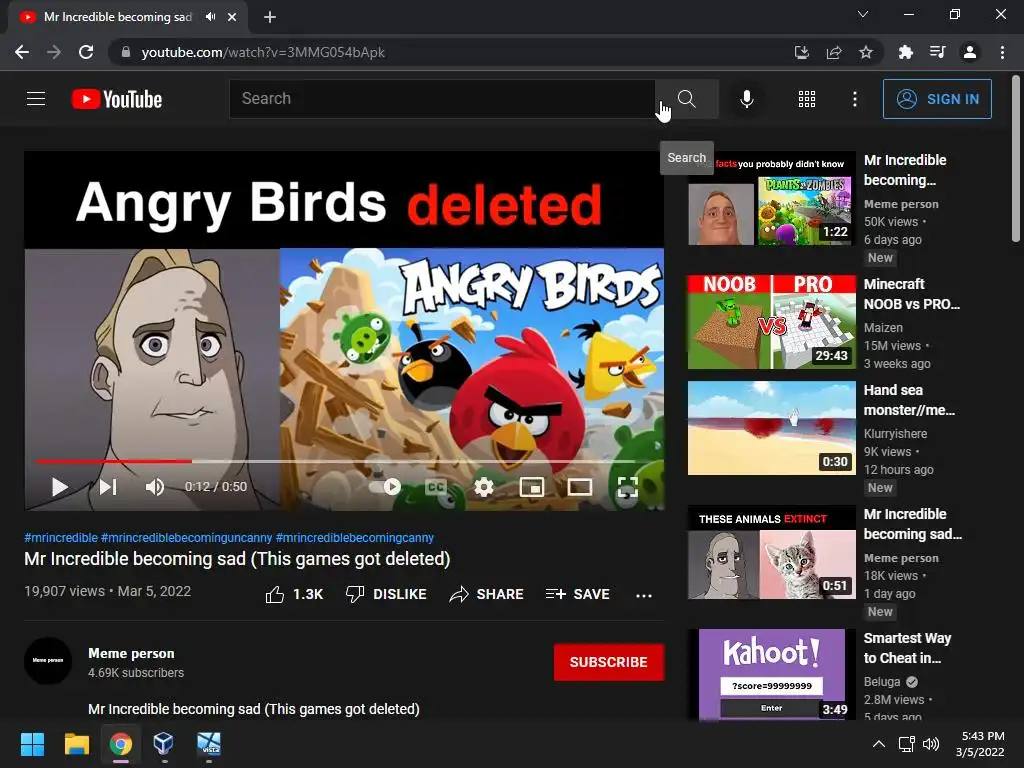This screenshot has width=1024, height=768.
Task: Open the player settings gear
Action: [x=484, y=487]
